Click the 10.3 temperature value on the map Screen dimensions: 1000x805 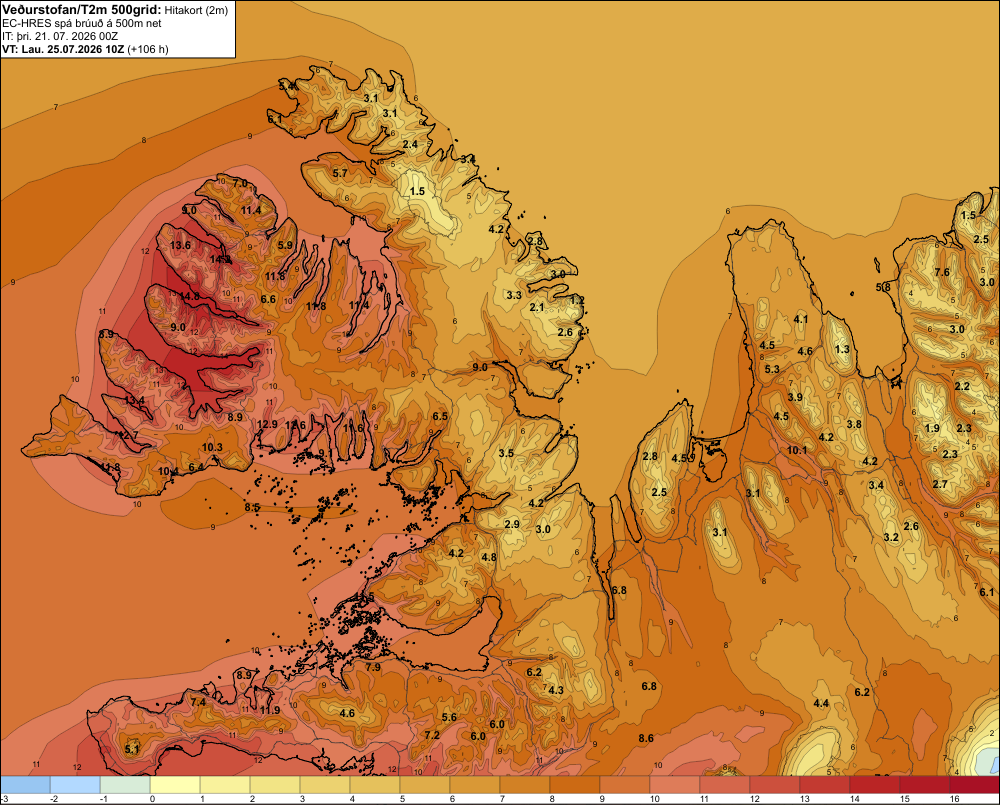212,447
